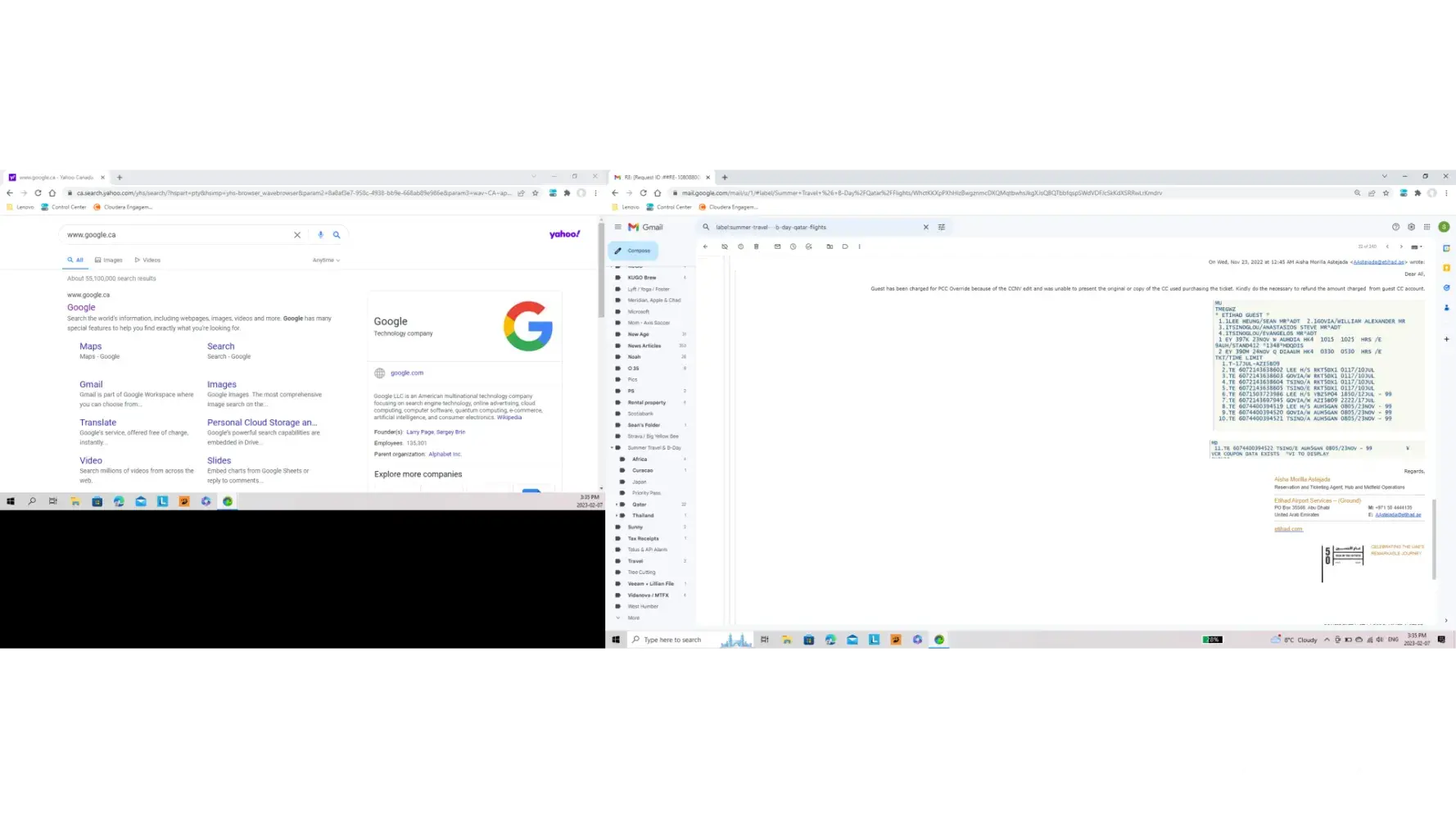Image resolution: width=1456 pixels, height=819 pixels.
Task: Go to home page in Gmail browser window
Action: pos(658,193)
